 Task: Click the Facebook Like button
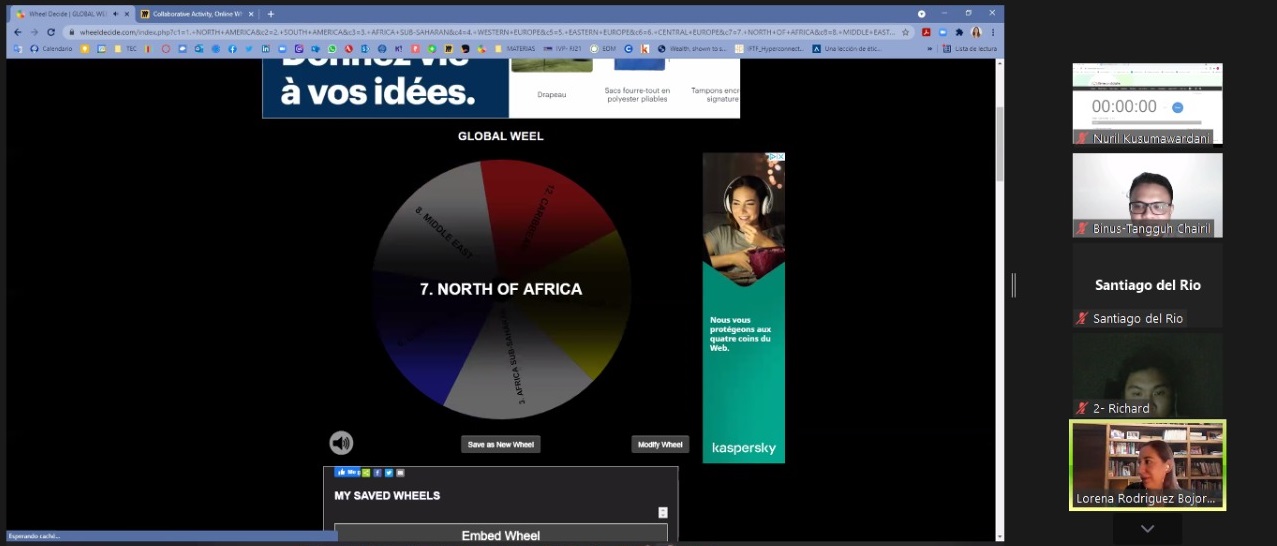(346, 472)
